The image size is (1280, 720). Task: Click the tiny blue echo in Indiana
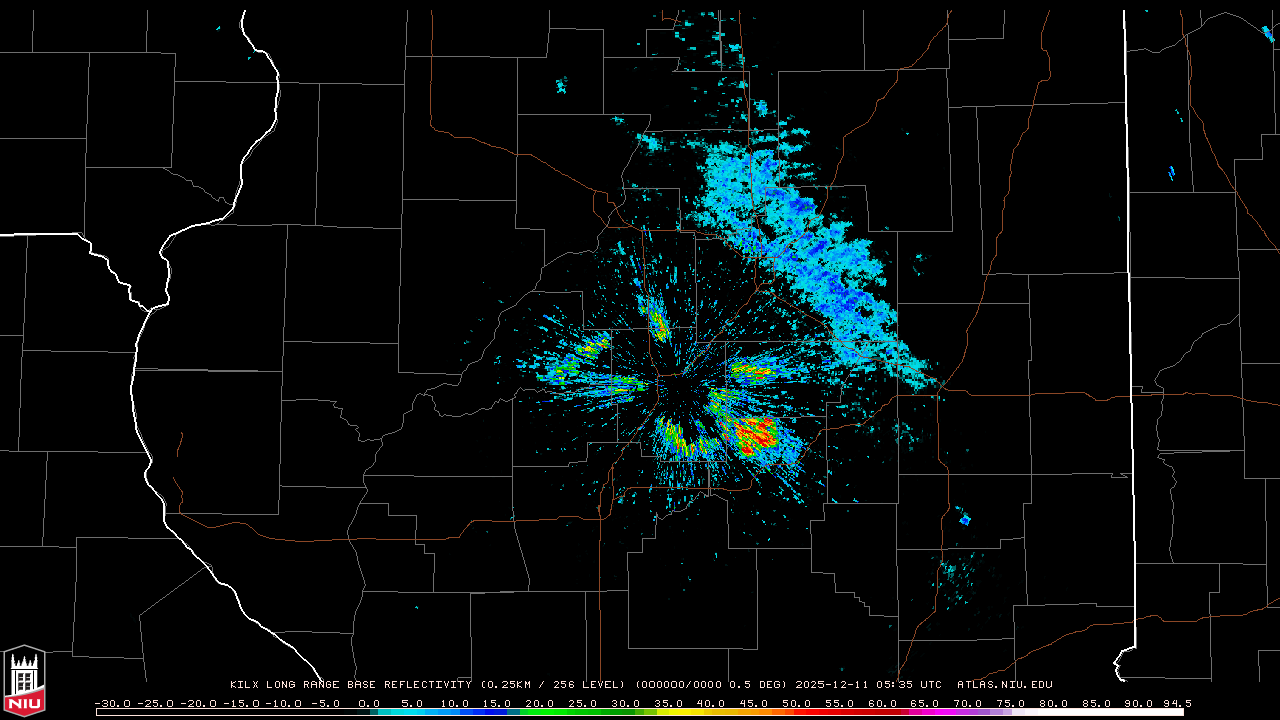pos(1171,173)
